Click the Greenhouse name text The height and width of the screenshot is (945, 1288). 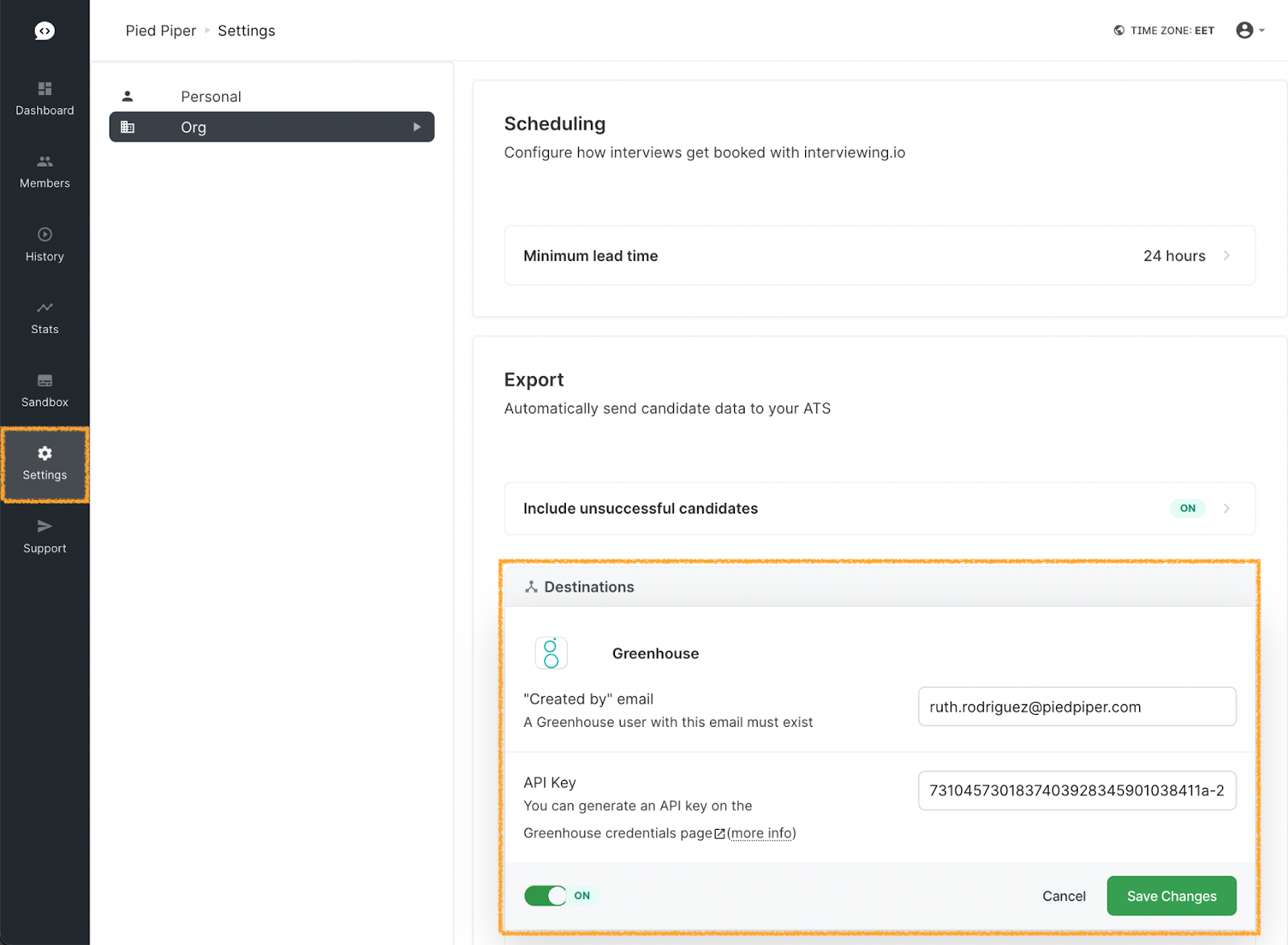pyautogui.click(x=655, y=654)
